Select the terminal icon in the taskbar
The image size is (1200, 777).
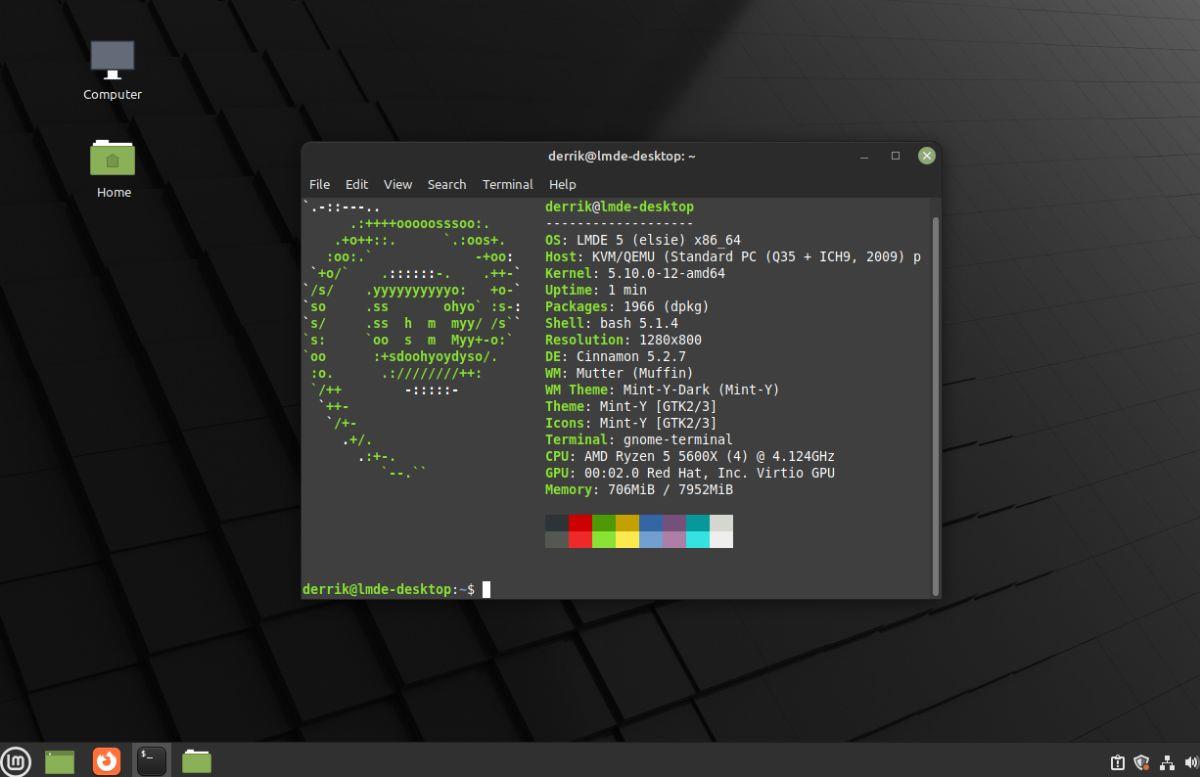tap(151, 760)
